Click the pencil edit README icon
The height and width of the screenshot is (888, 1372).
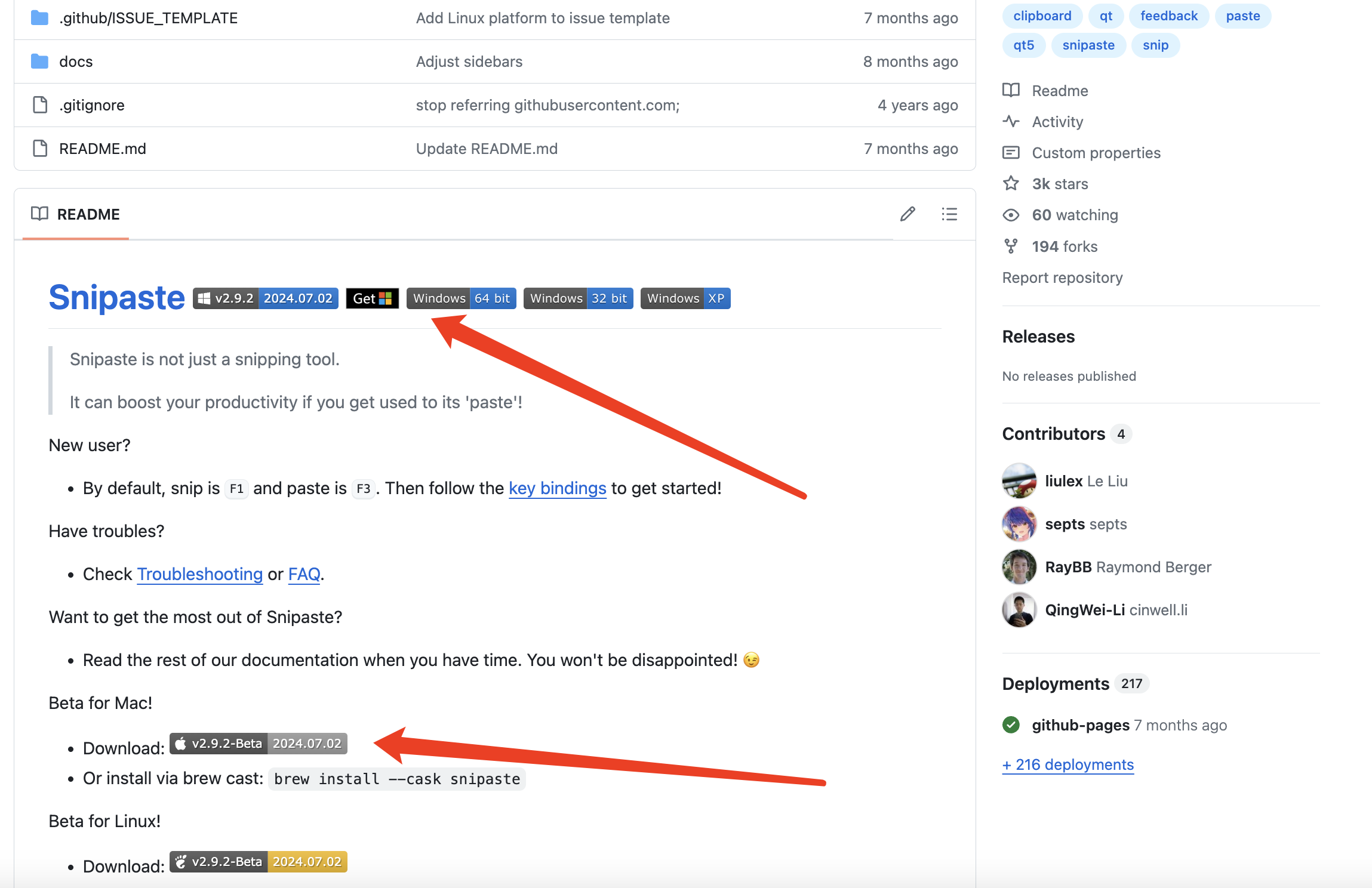tap(908, 214)
